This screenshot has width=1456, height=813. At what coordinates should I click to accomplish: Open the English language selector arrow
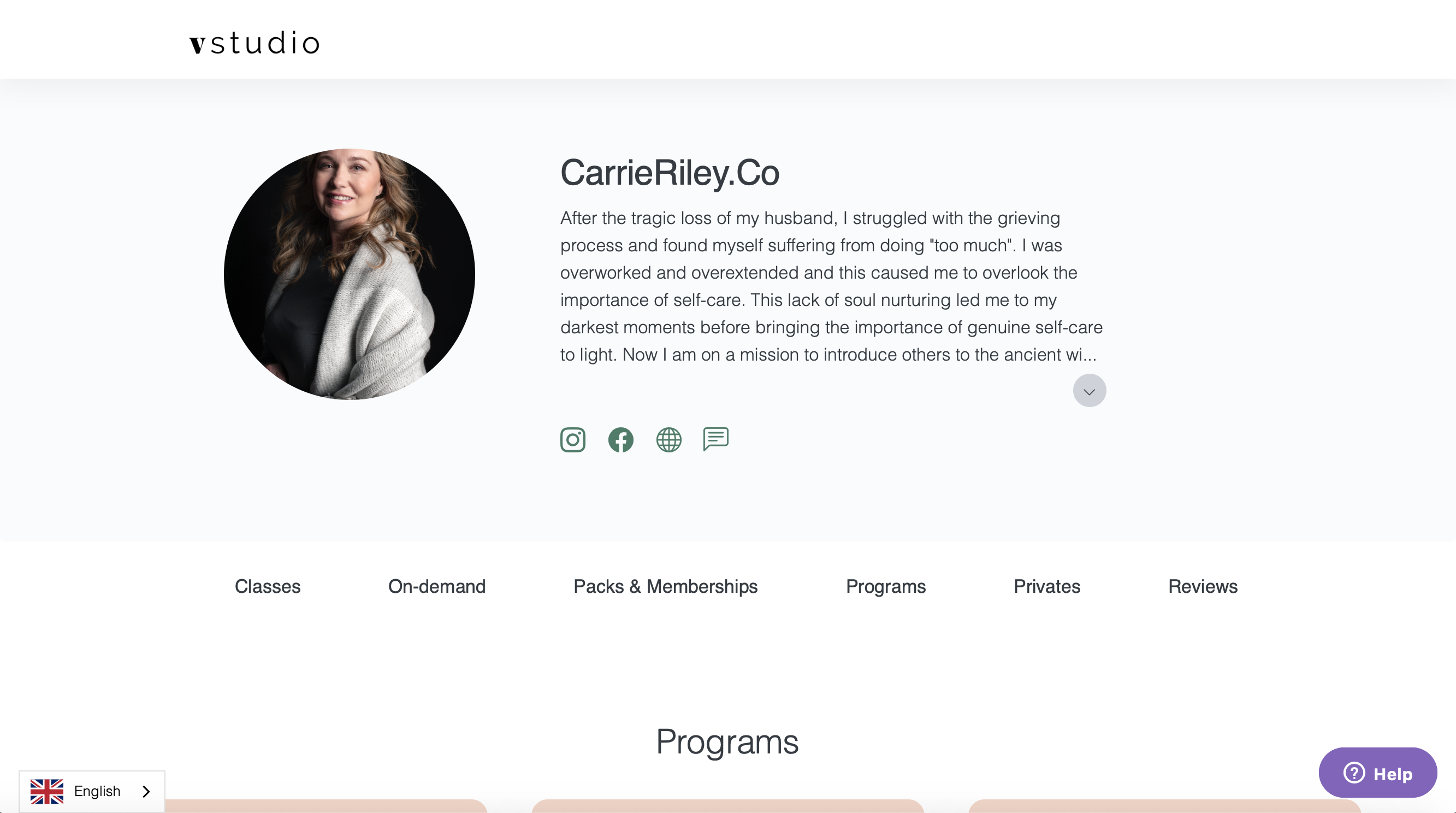point(146,791)
